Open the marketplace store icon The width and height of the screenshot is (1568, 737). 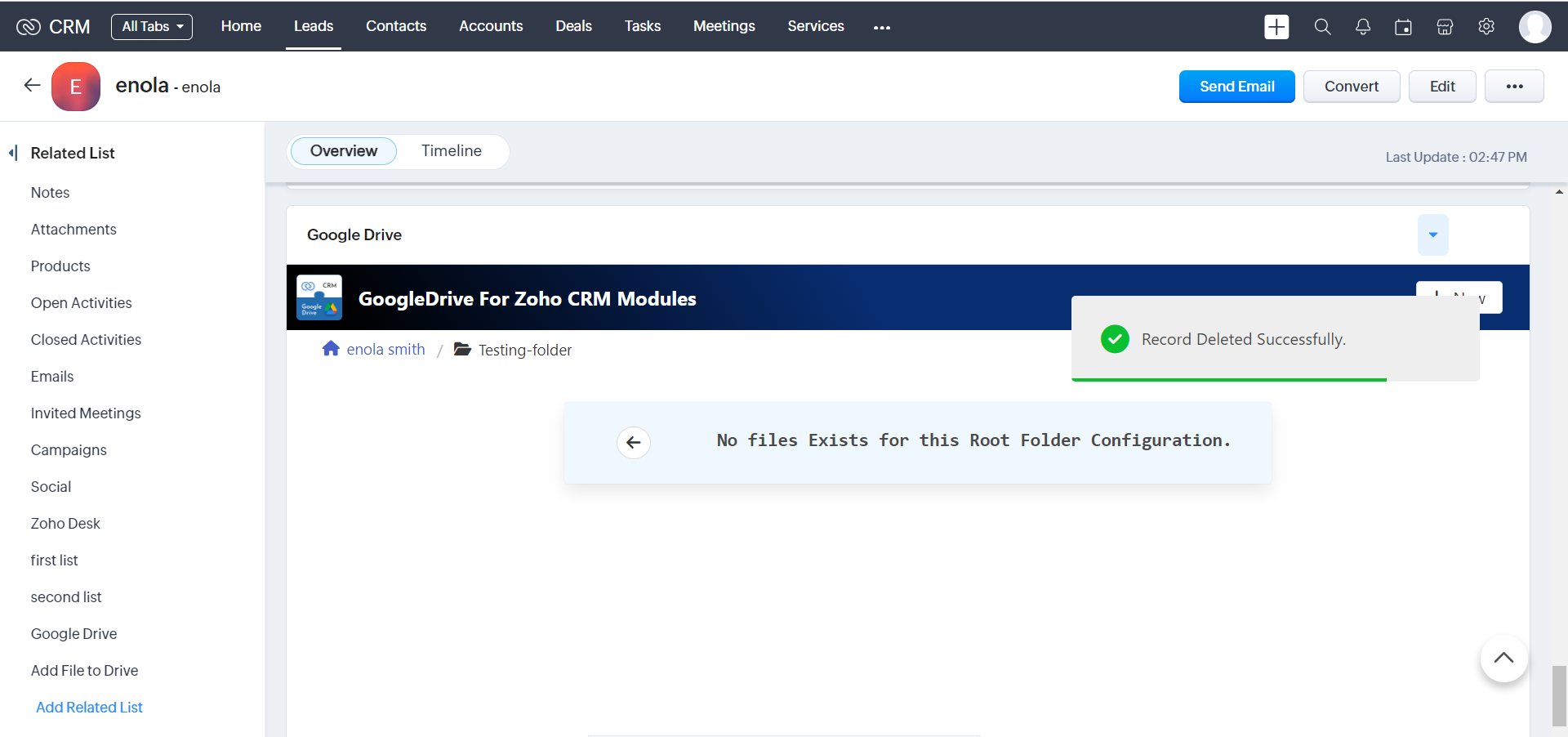coord(1445,27)
